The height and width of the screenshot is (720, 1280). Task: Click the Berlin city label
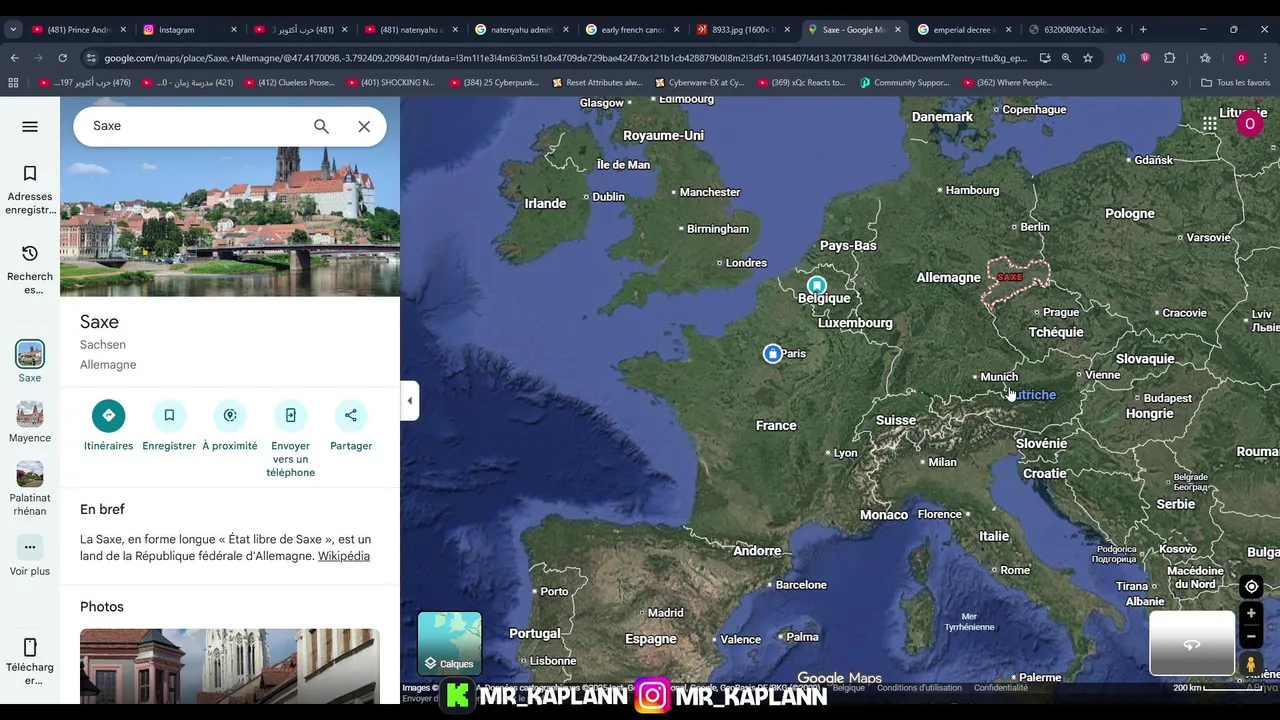1035,227
